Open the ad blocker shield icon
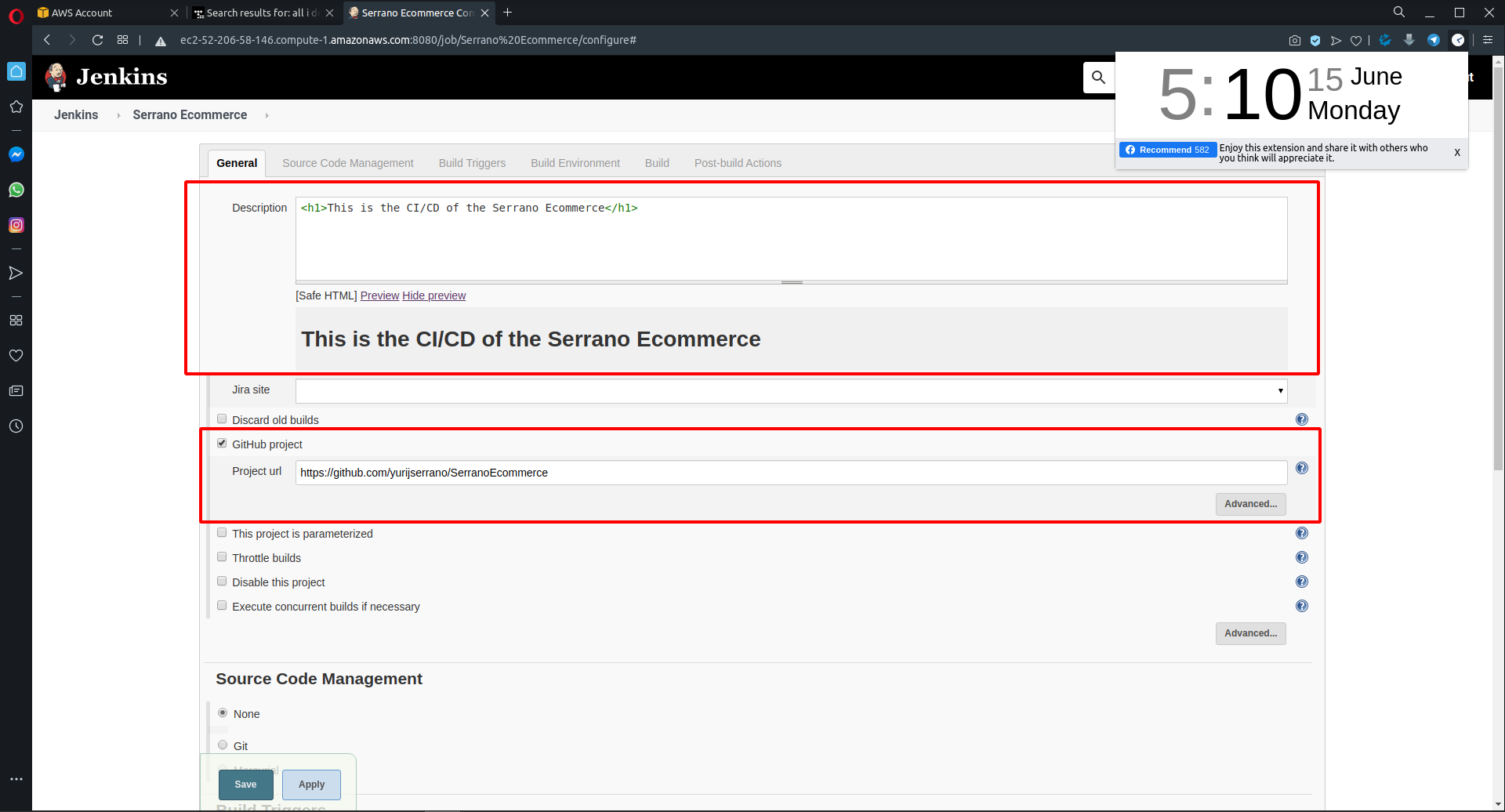 tap(1315, 41)
